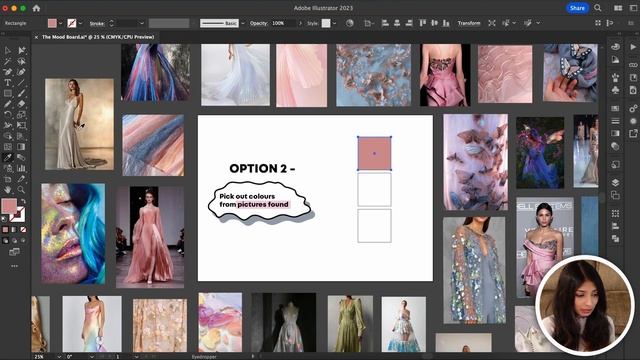This screenshot has width=640, height=360.
Task: Click the large pink Fill swatch in toolbar
Action: pos(9,205)
